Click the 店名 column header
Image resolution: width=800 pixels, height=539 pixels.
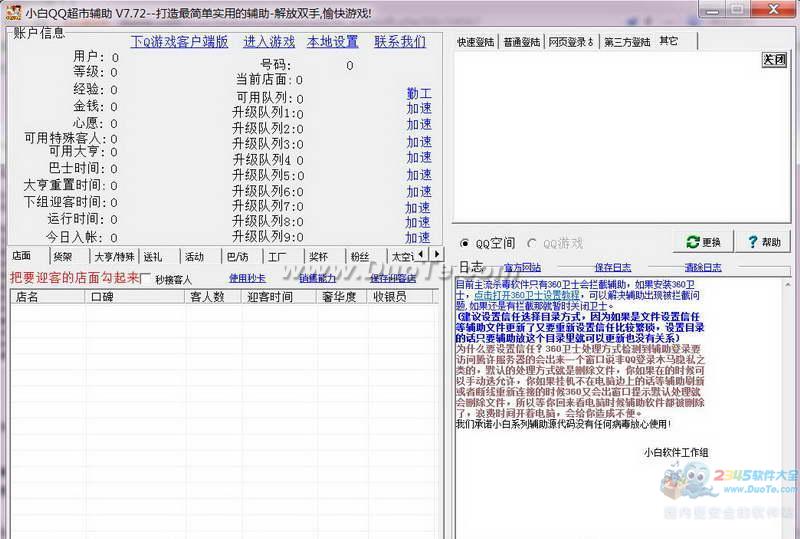[47, 297]
